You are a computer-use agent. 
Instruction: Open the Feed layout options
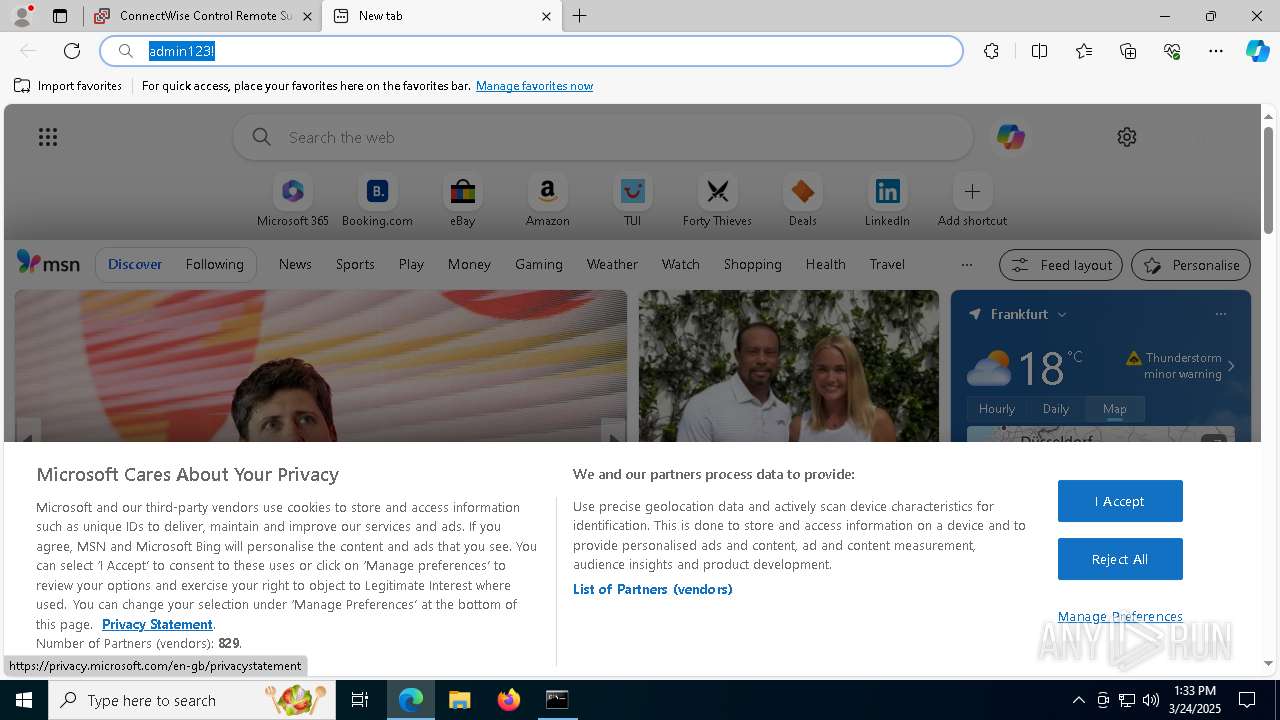pyautogui.click(x=1062, y=265)
